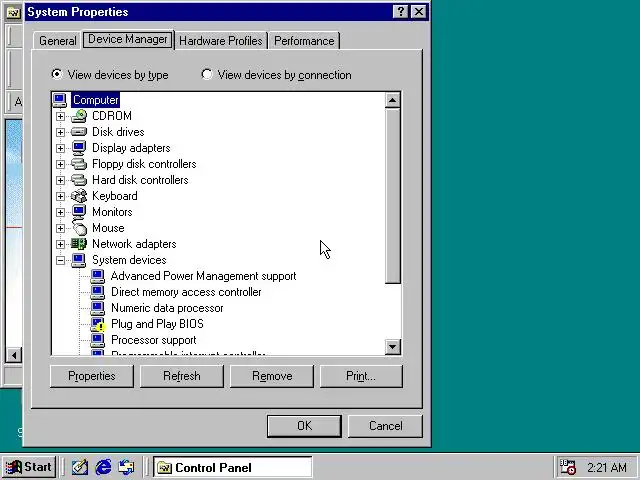Expand the Keyboard node

pyautogui.click(x=60, y=196)
